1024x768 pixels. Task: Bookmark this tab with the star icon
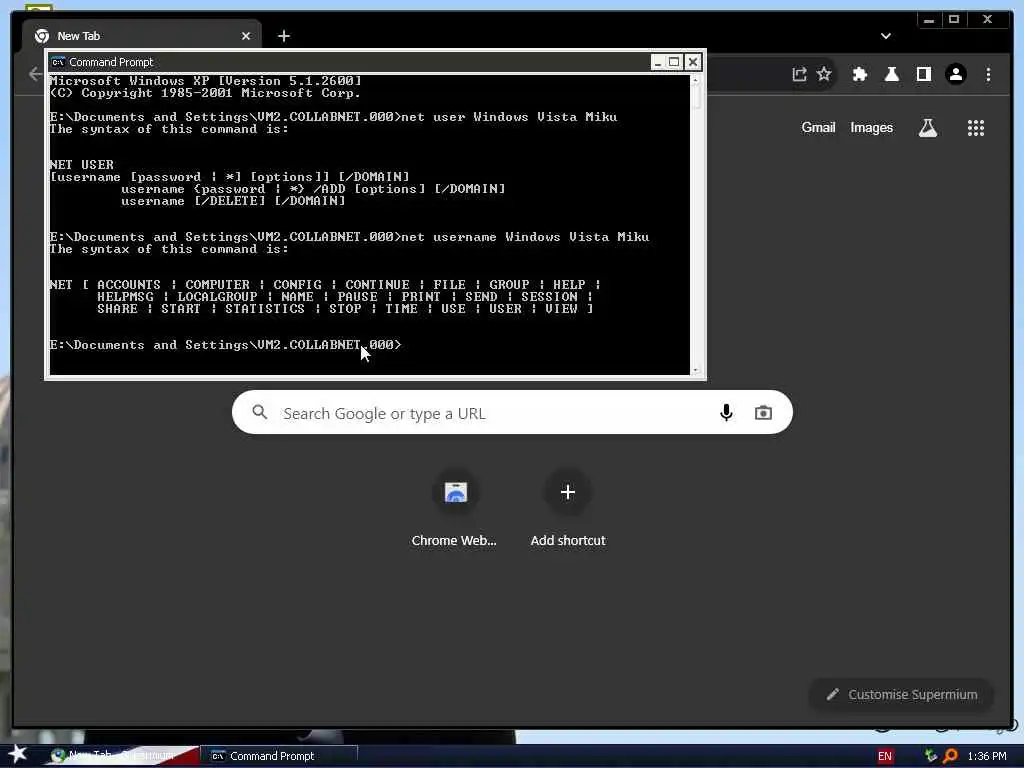point(824,74)
